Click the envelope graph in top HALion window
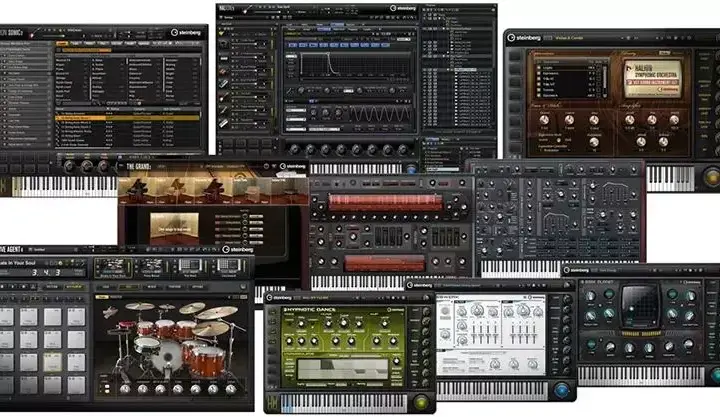 point(355,64)
